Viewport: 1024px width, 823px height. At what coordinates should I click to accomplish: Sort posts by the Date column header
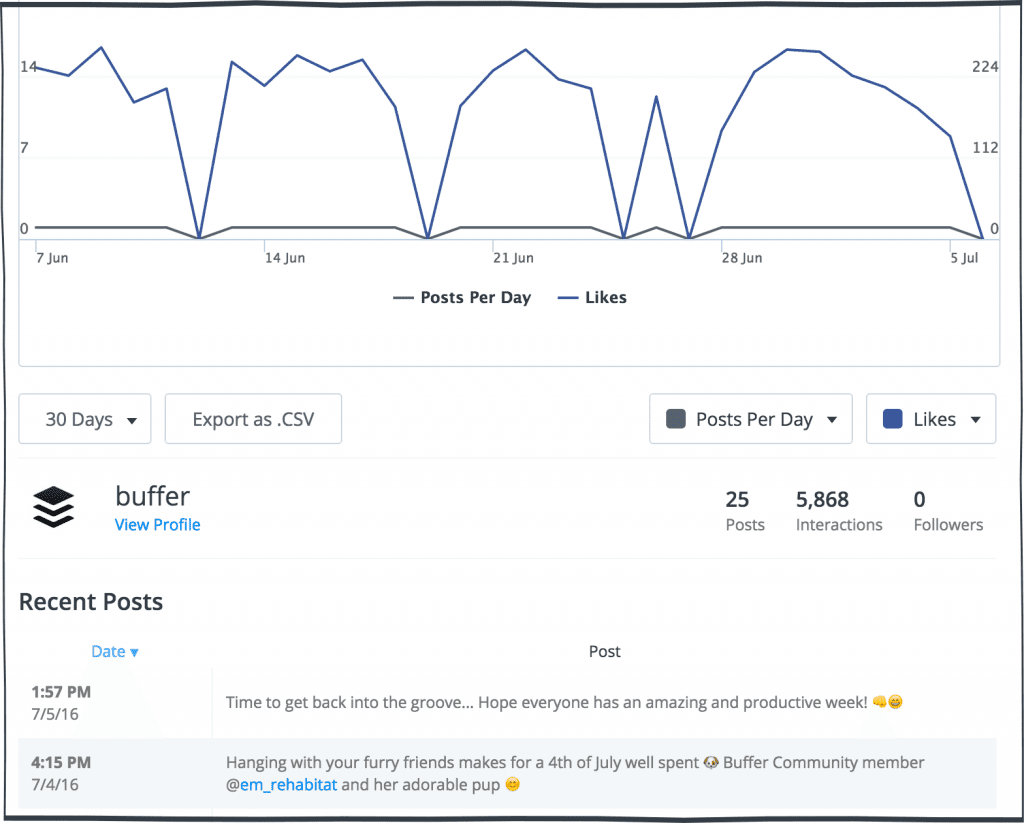pos(108,652)
